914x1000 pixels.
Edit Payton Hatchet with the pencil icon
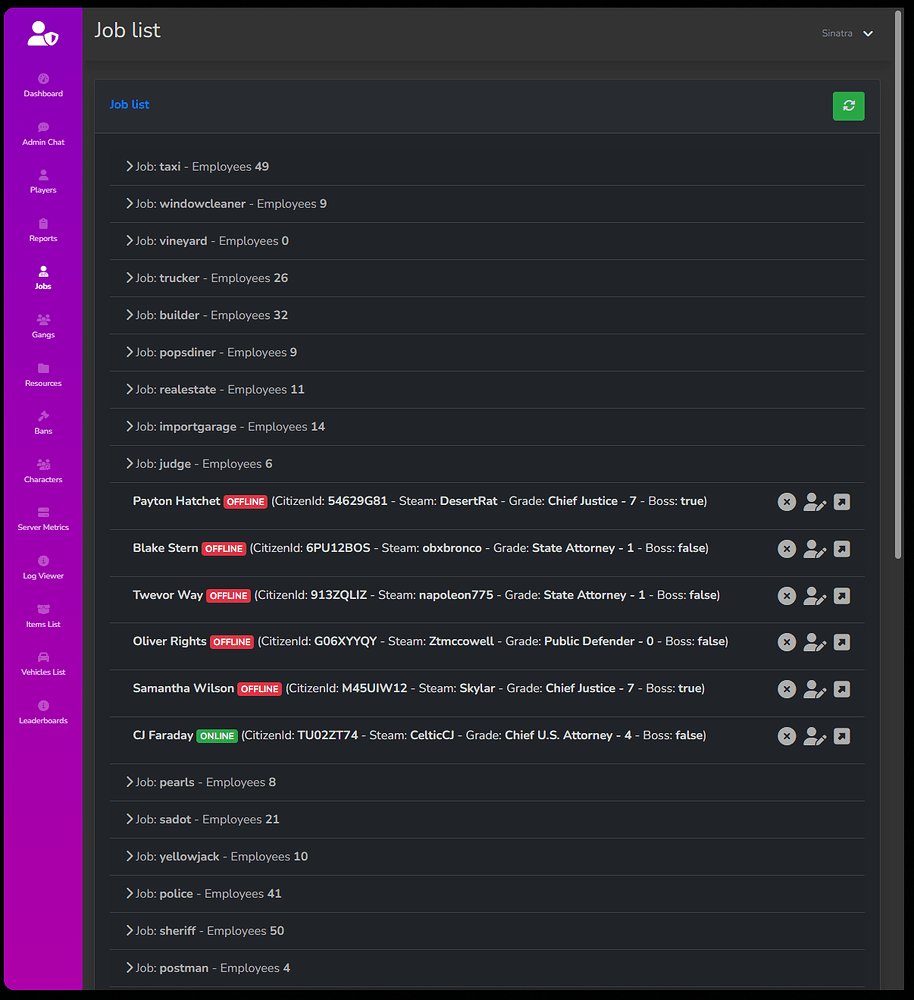tap(814, 502)
